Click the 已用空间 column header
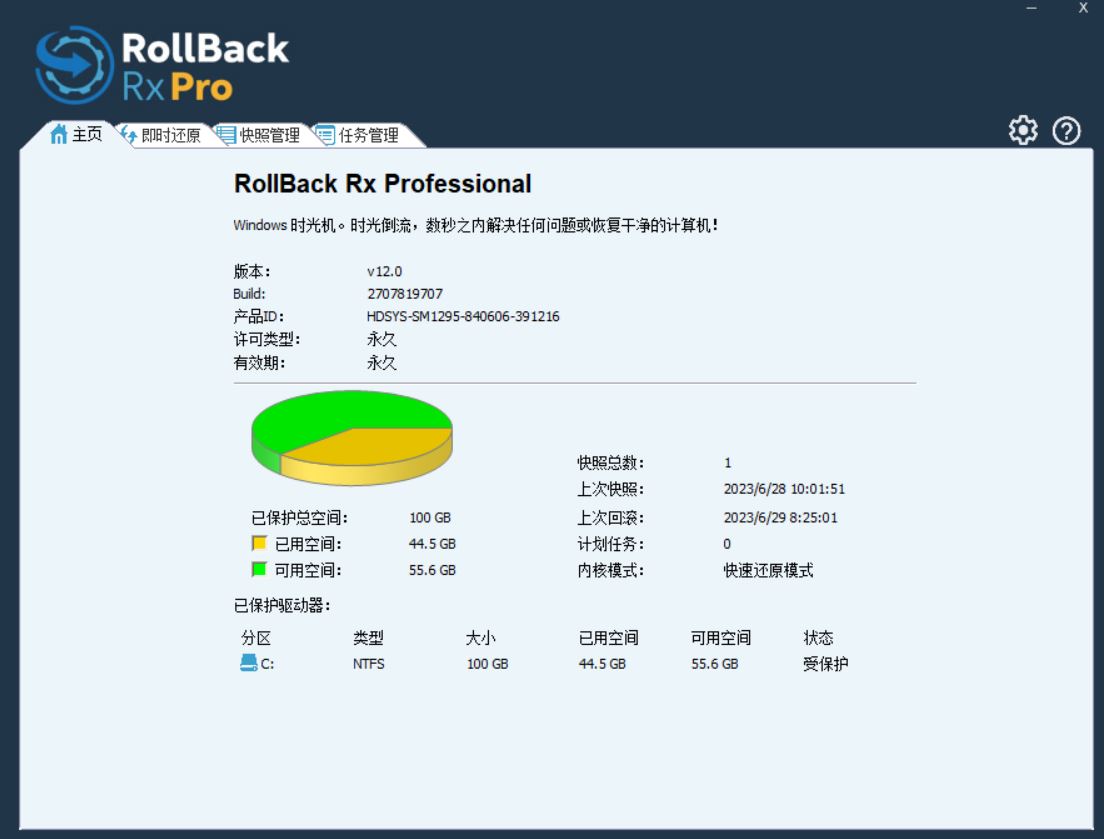This screenshot has height=839, width=1104. click(608, 638)
